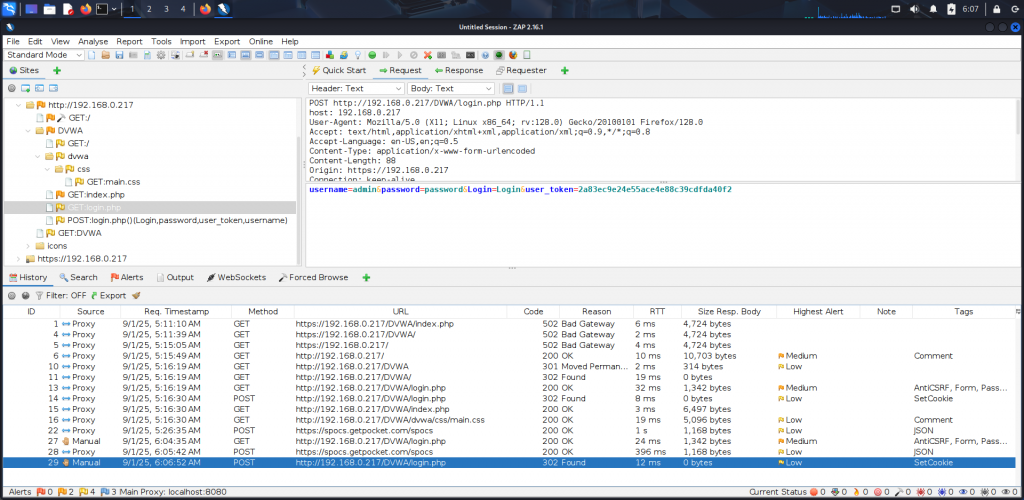Add a new Sites panel tab with green plus
The width and height of the screenshot is (1024, 500).
(57, 71)
